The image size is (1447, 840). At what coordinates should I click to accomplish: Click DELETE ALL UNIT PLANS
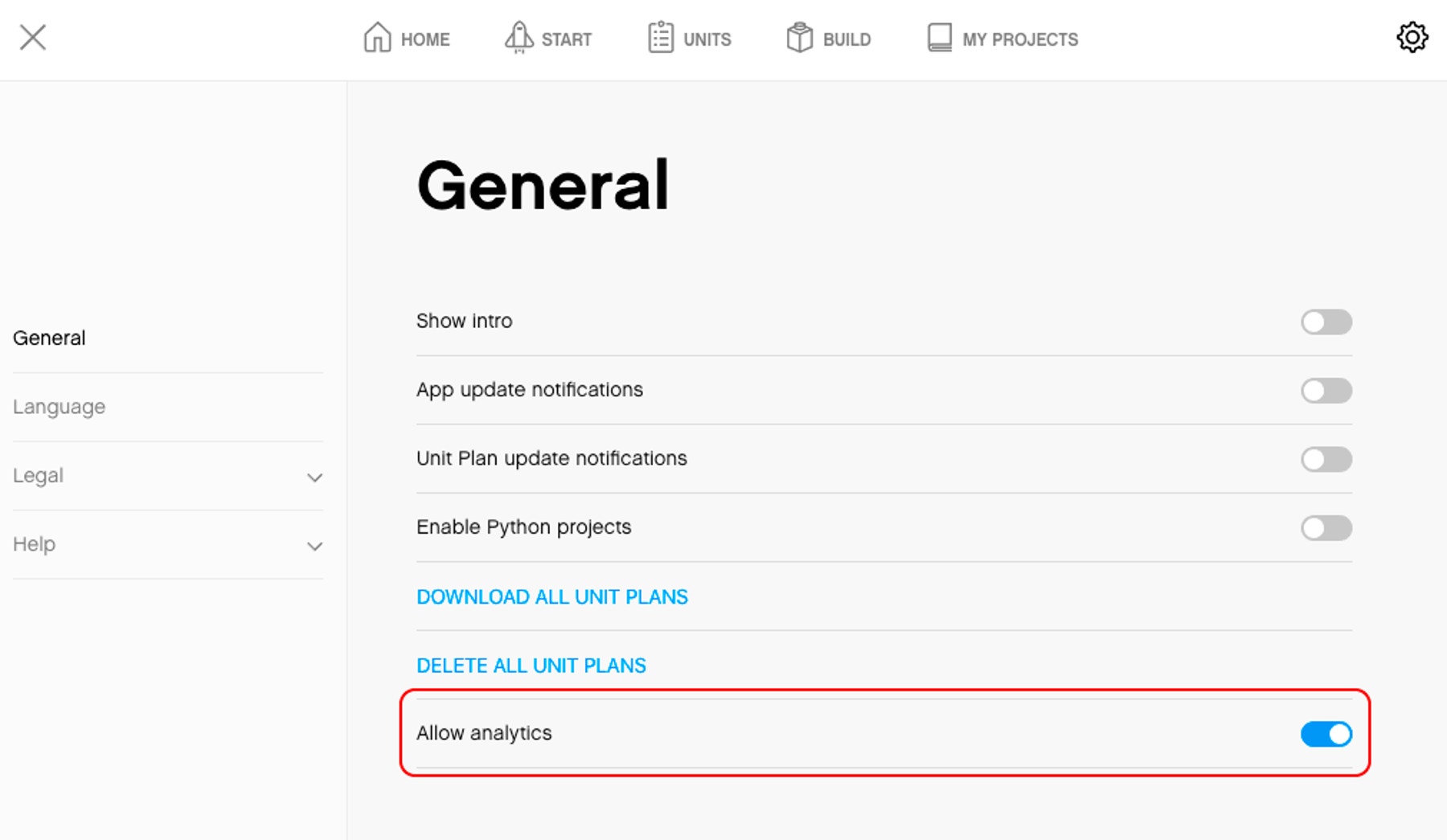[x=531, y=666]
